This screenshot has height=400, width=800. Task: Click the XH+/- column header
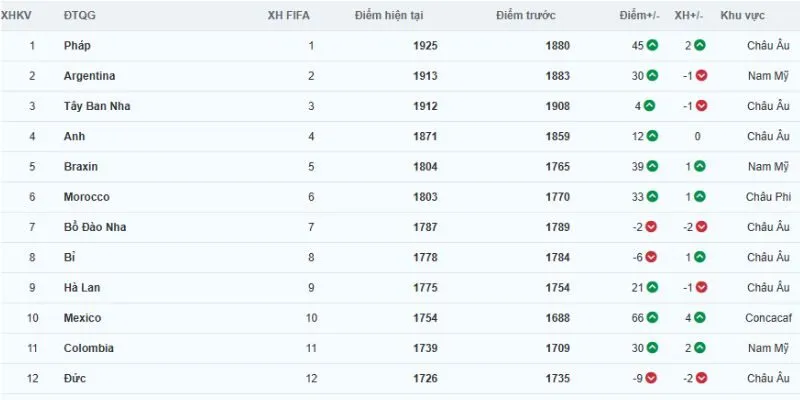(689, 16)
